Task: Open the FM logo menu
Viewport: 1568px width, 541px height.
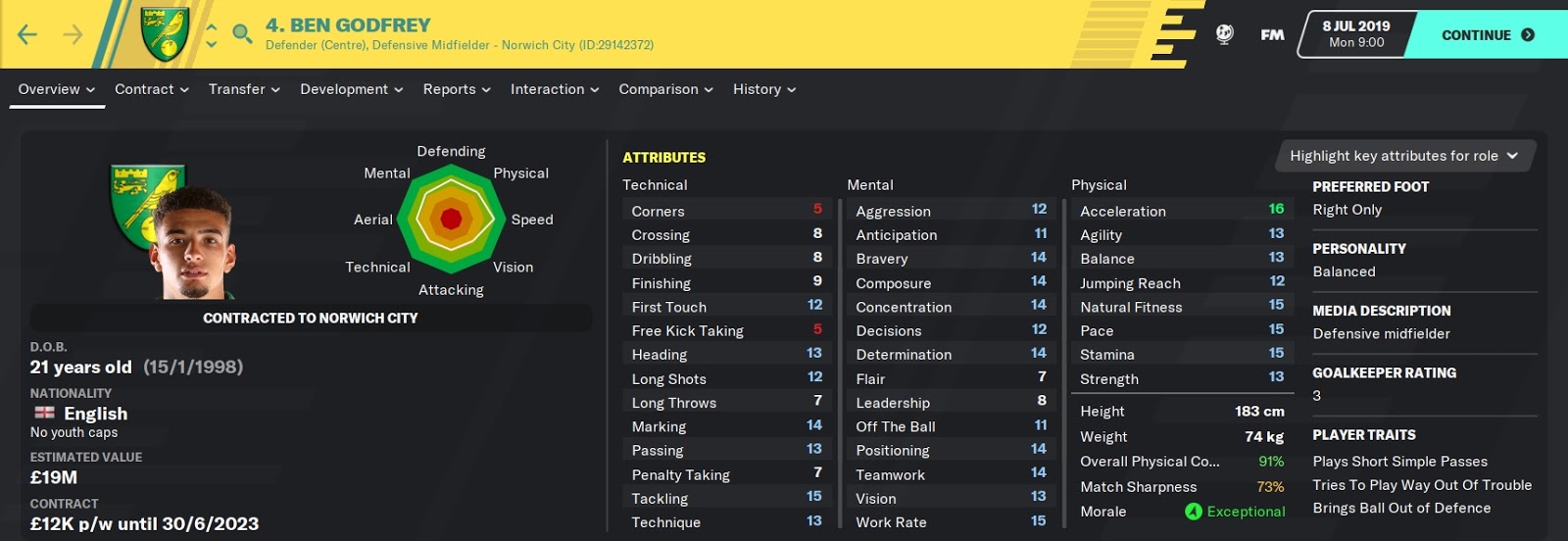Action: [1272, 35]
